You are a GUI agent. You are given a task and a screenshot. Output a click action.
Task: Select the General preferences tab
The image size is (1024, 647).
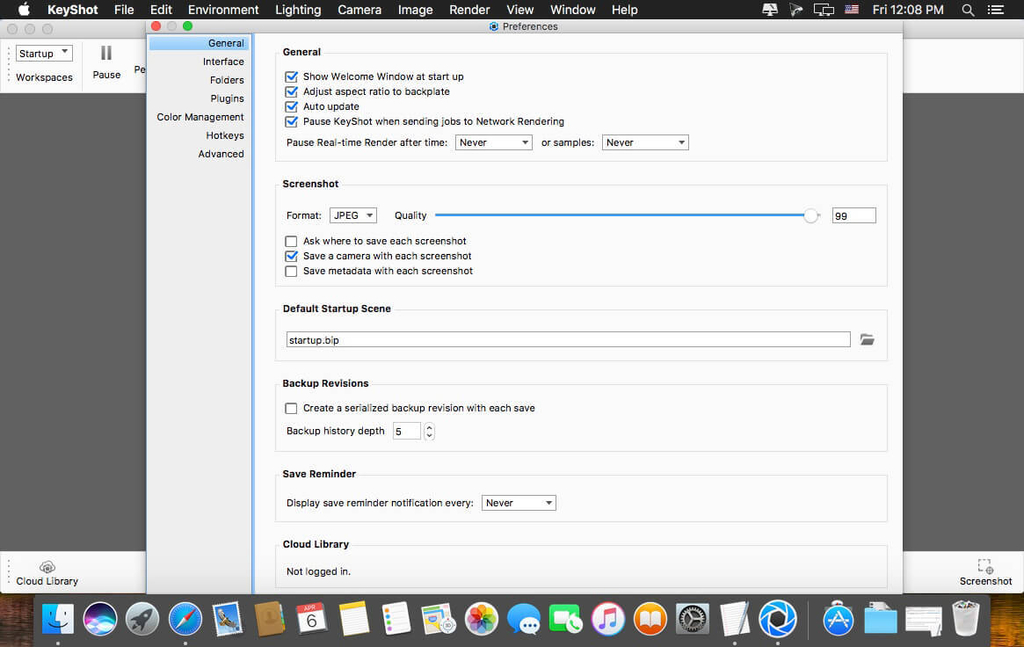[x=199, y=43]
